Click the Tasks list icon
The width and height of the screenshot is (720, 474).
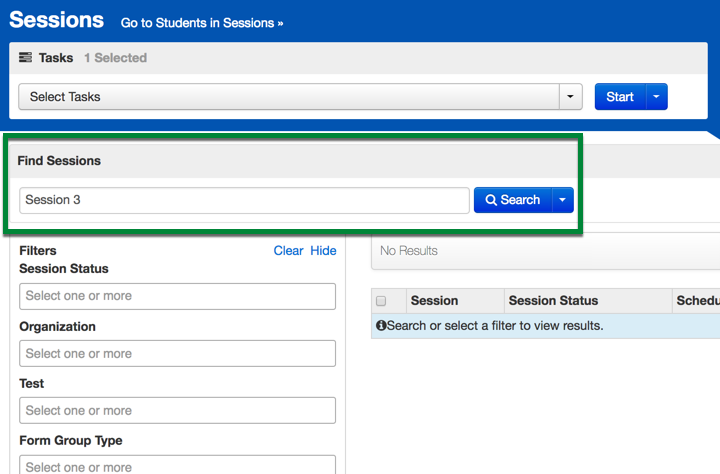point(26,58)
